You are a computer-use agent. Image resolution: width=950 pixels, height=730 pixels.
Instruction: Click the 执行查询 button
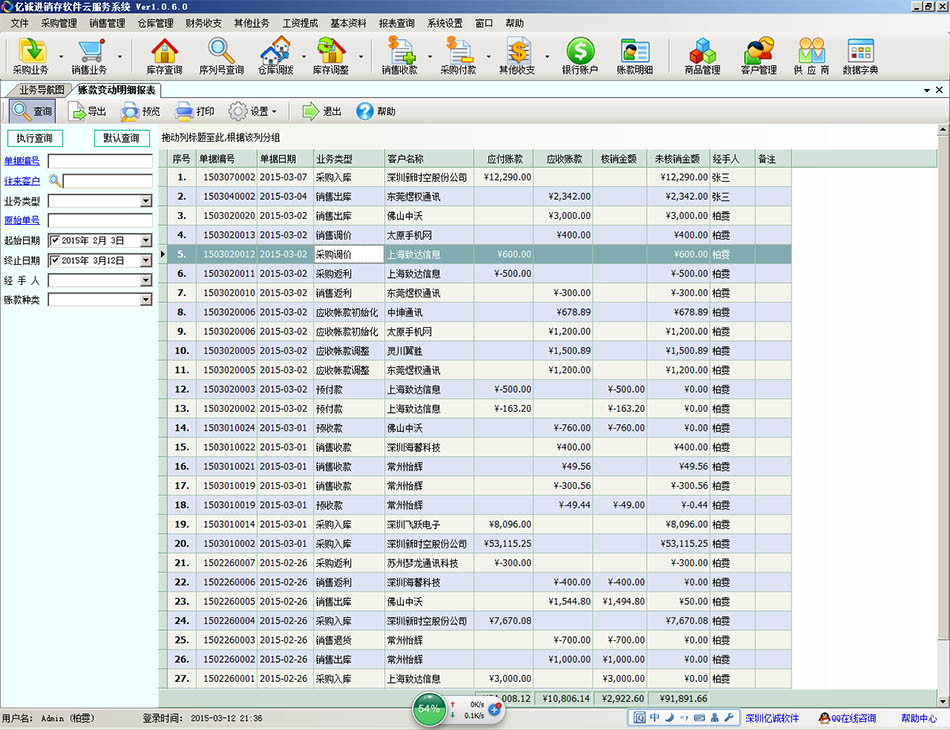pyautogui.click(x=35, y=138)
